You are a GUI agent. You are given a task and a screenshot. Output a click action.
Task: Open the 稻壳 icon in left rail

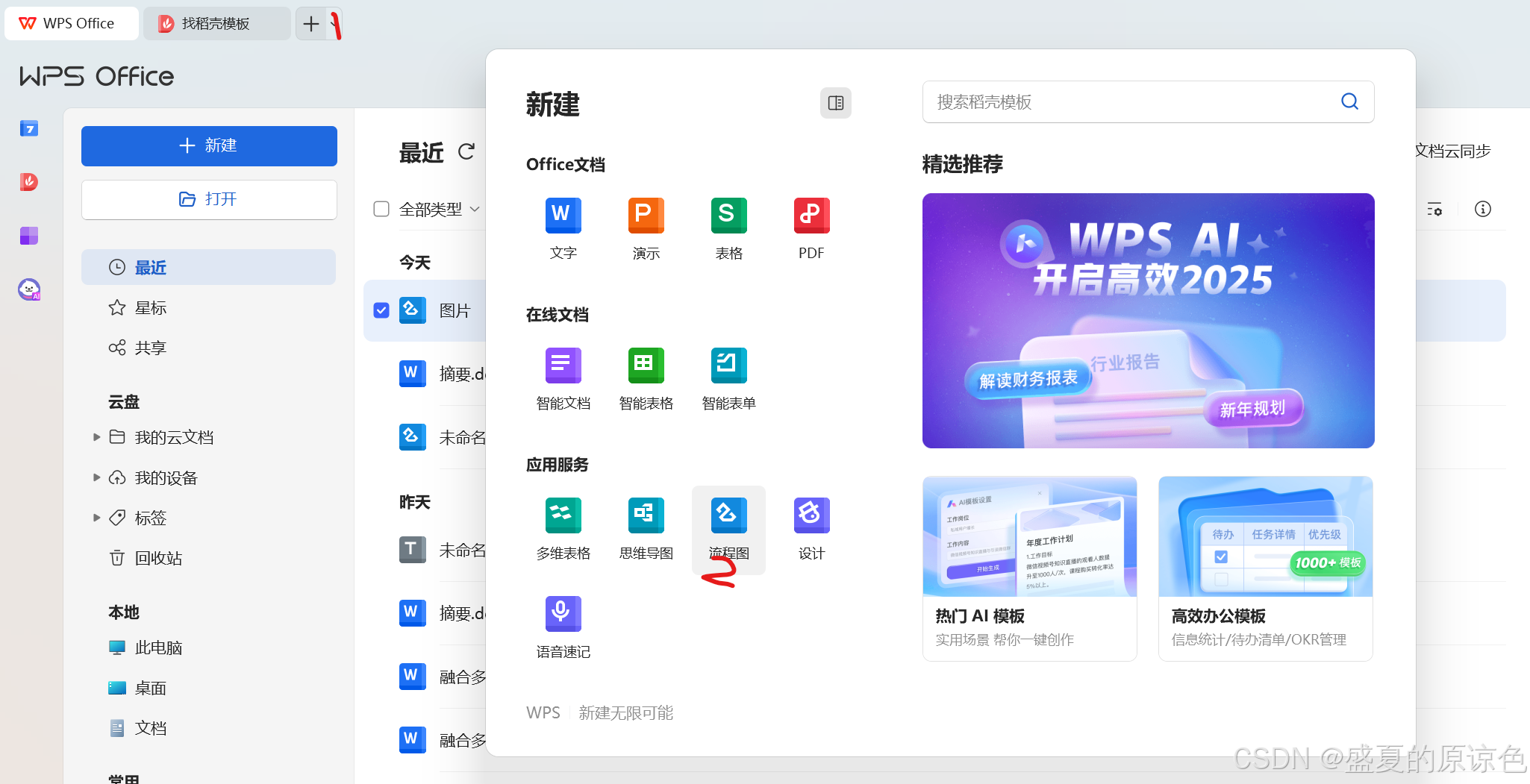(x=28, y=181)
